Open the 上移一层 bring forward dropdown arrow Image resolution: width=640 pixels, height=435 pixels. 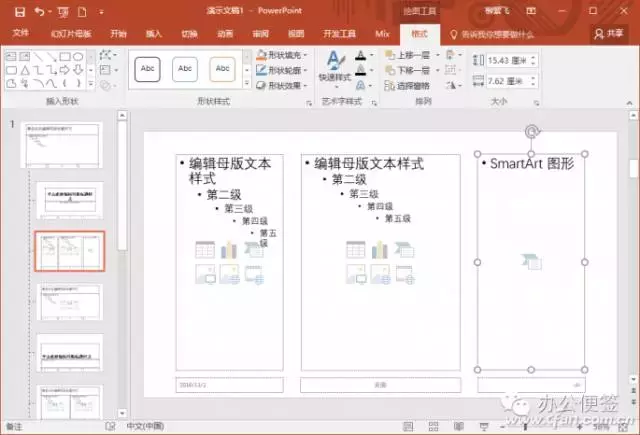point(437,55)
